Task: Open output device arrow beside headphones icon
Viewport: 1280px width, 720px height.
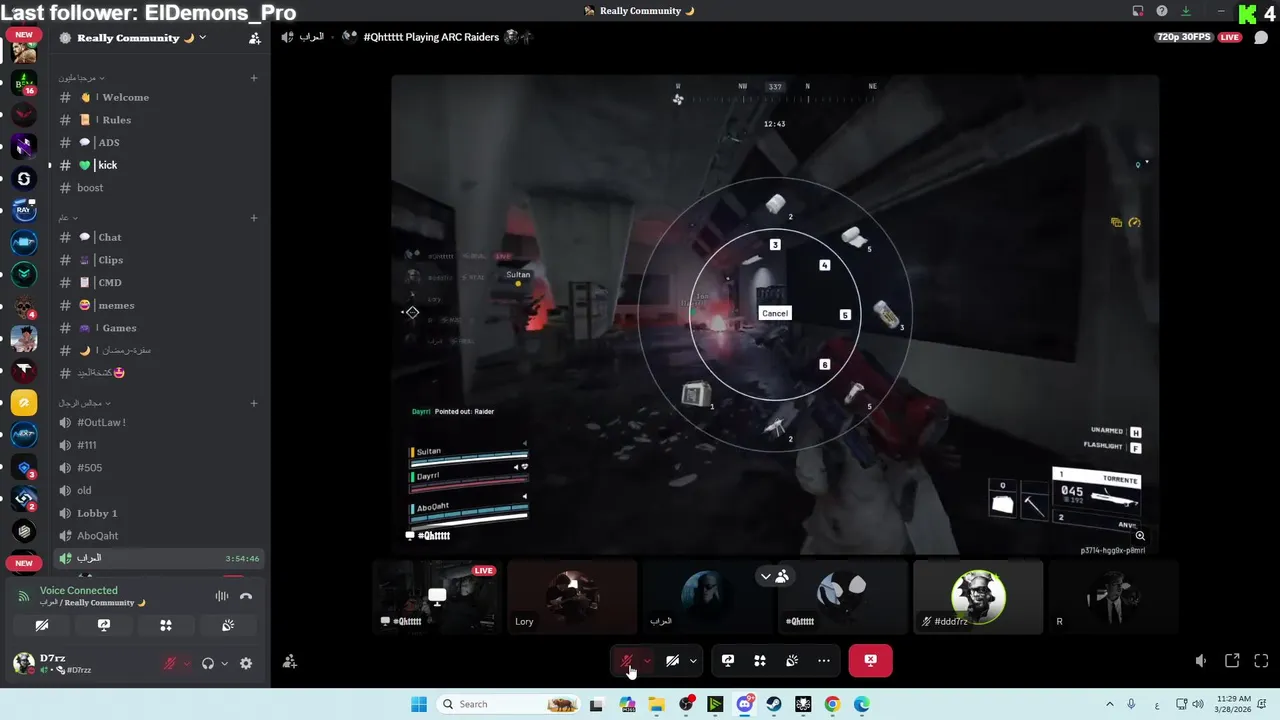Action: pos(224,663)
